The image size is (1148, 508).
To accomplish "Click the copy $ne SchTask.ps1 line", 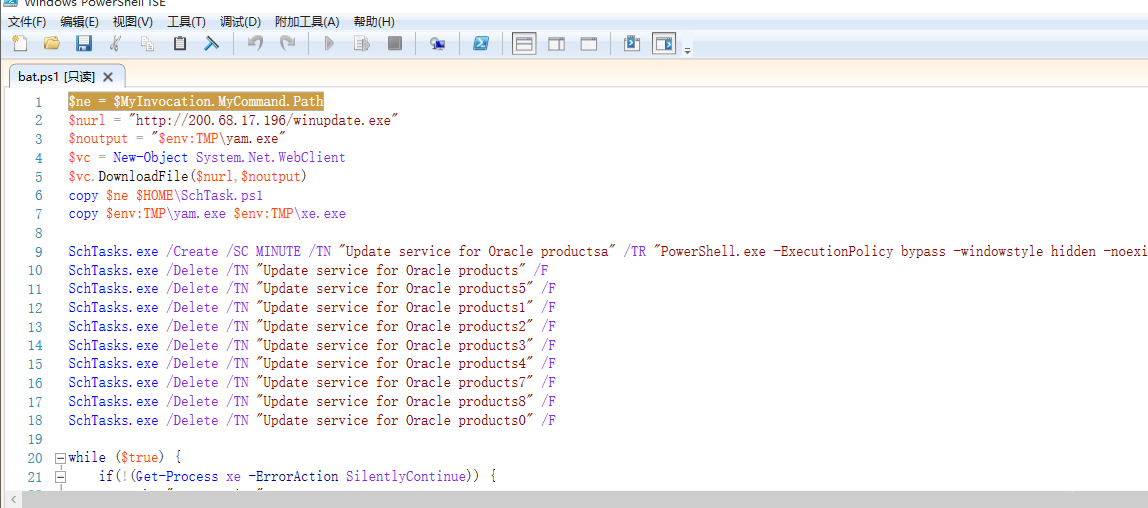I will (165, 195).
